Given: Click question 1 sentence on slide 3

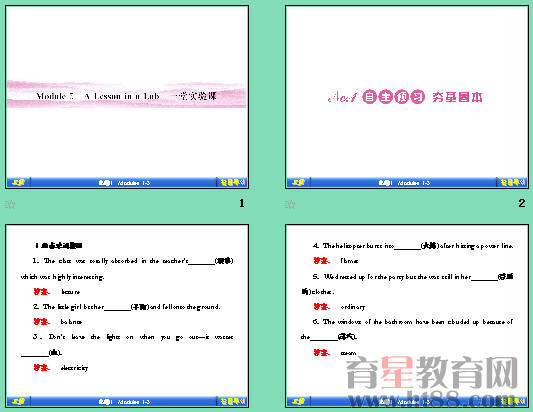Looking at the screenshot, I should tap(127, 269).
